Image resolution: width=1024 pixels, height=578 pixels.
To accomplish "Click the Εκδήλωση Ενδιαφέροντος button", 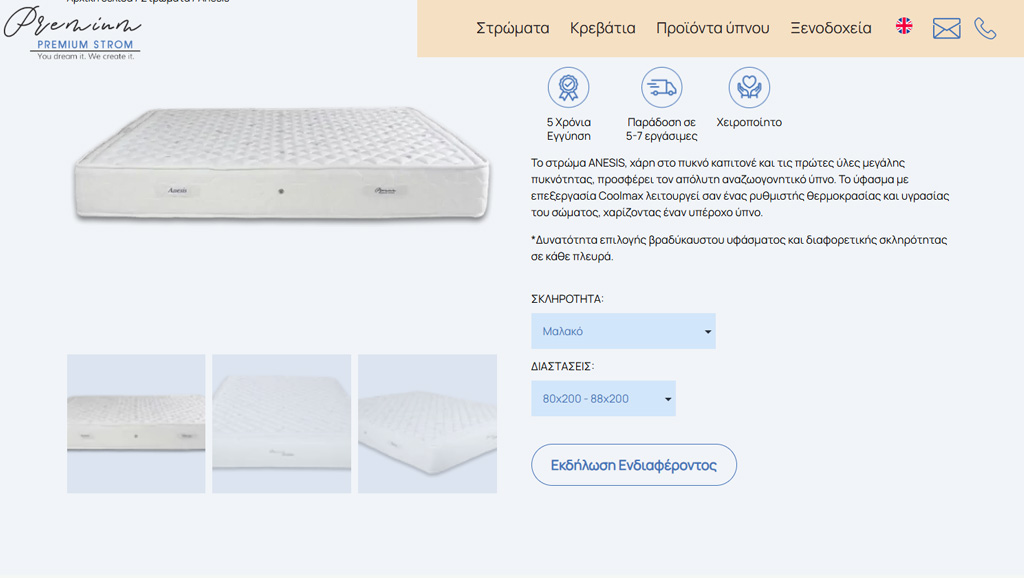I will (633, 465).
